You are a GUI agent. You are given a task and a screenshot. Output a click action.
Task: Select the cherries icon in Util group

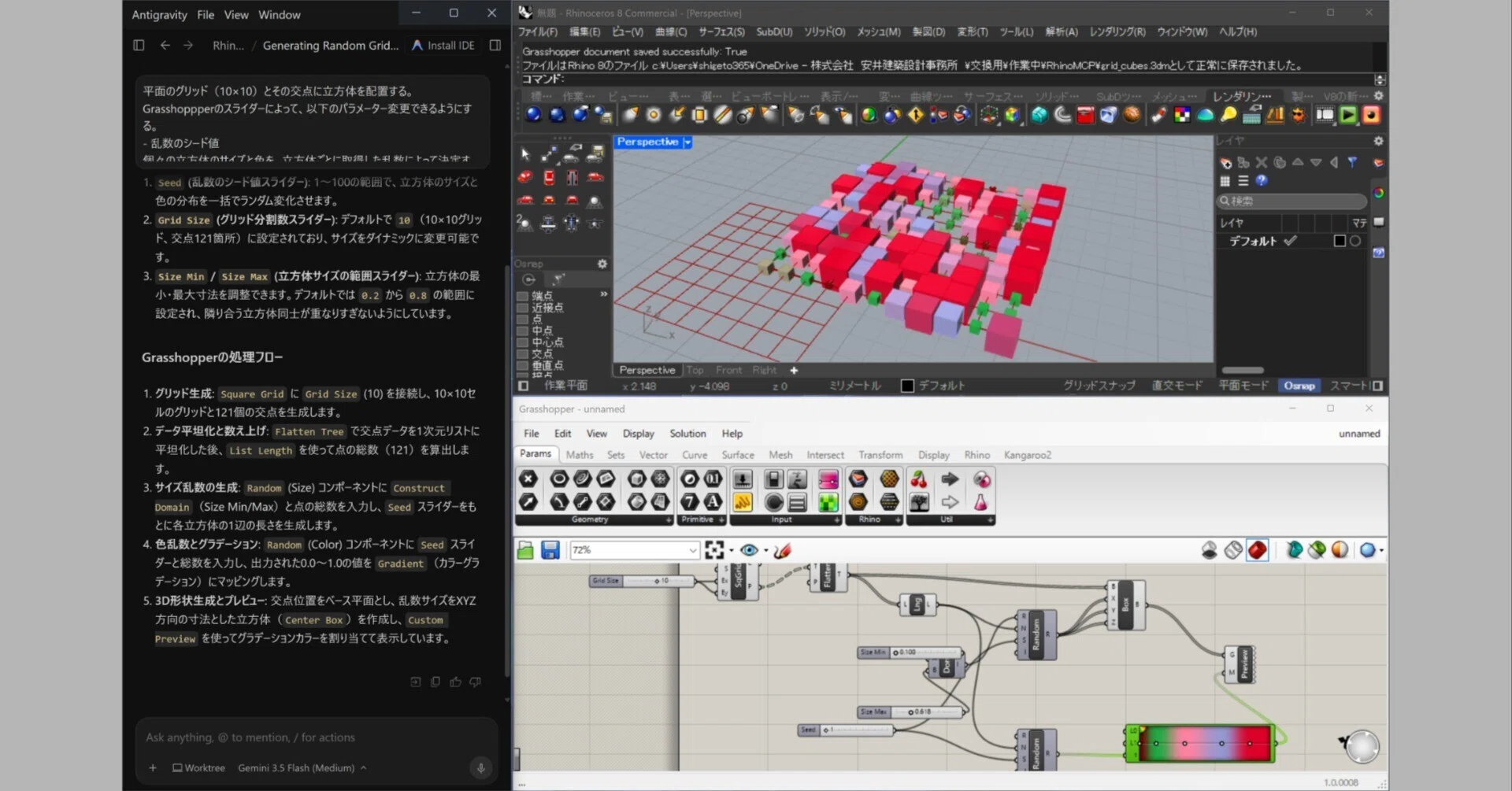[918, 479]
